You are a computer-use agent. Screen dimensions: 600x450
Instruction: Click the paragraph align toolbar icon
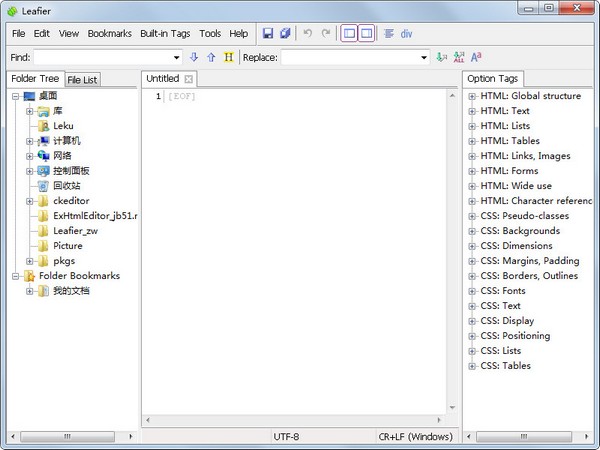pyautogui.click(x=389, y=34)
